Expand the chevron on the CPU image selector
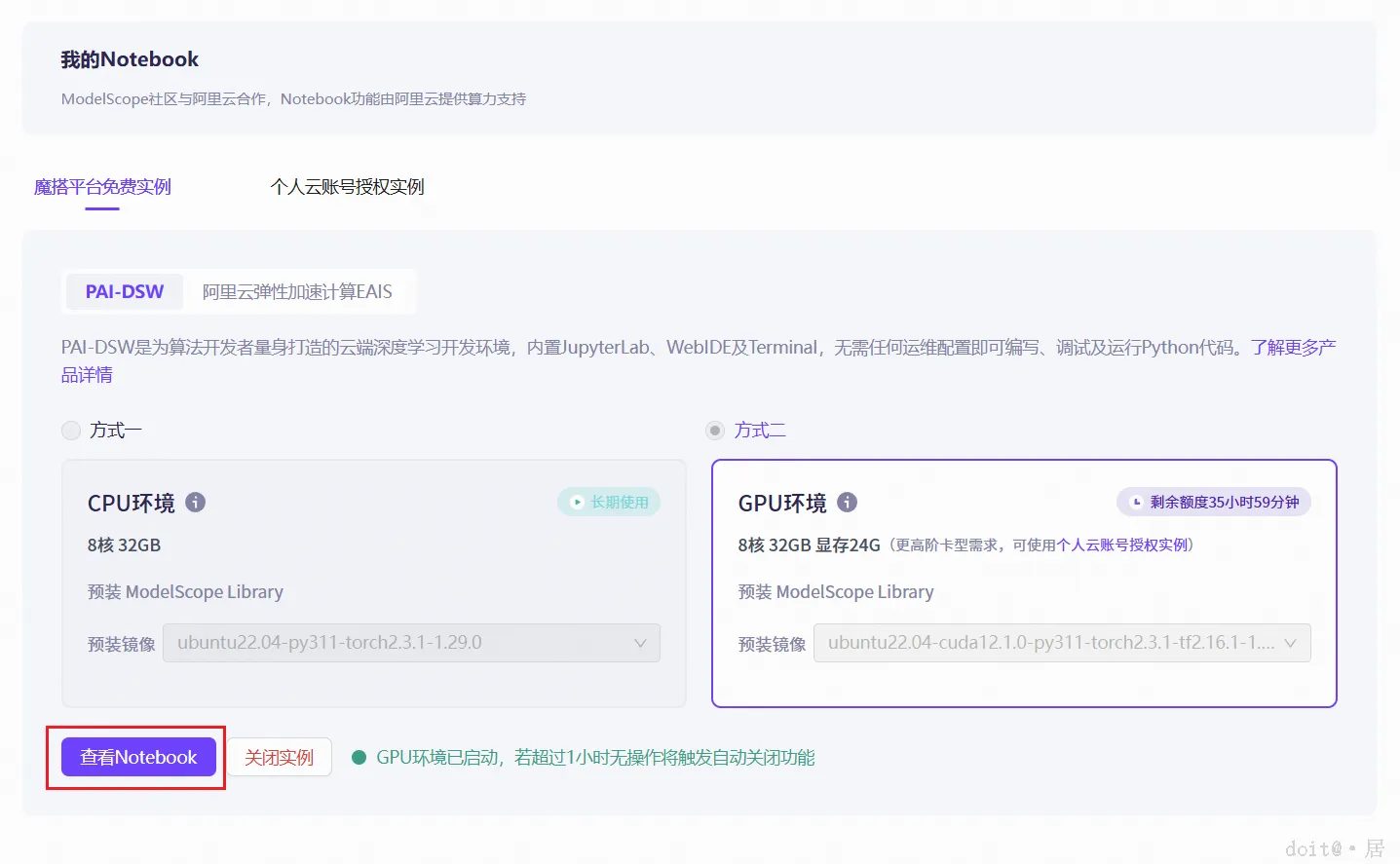The height and width of the screenshot is (864, 1400). coord(640,643)
